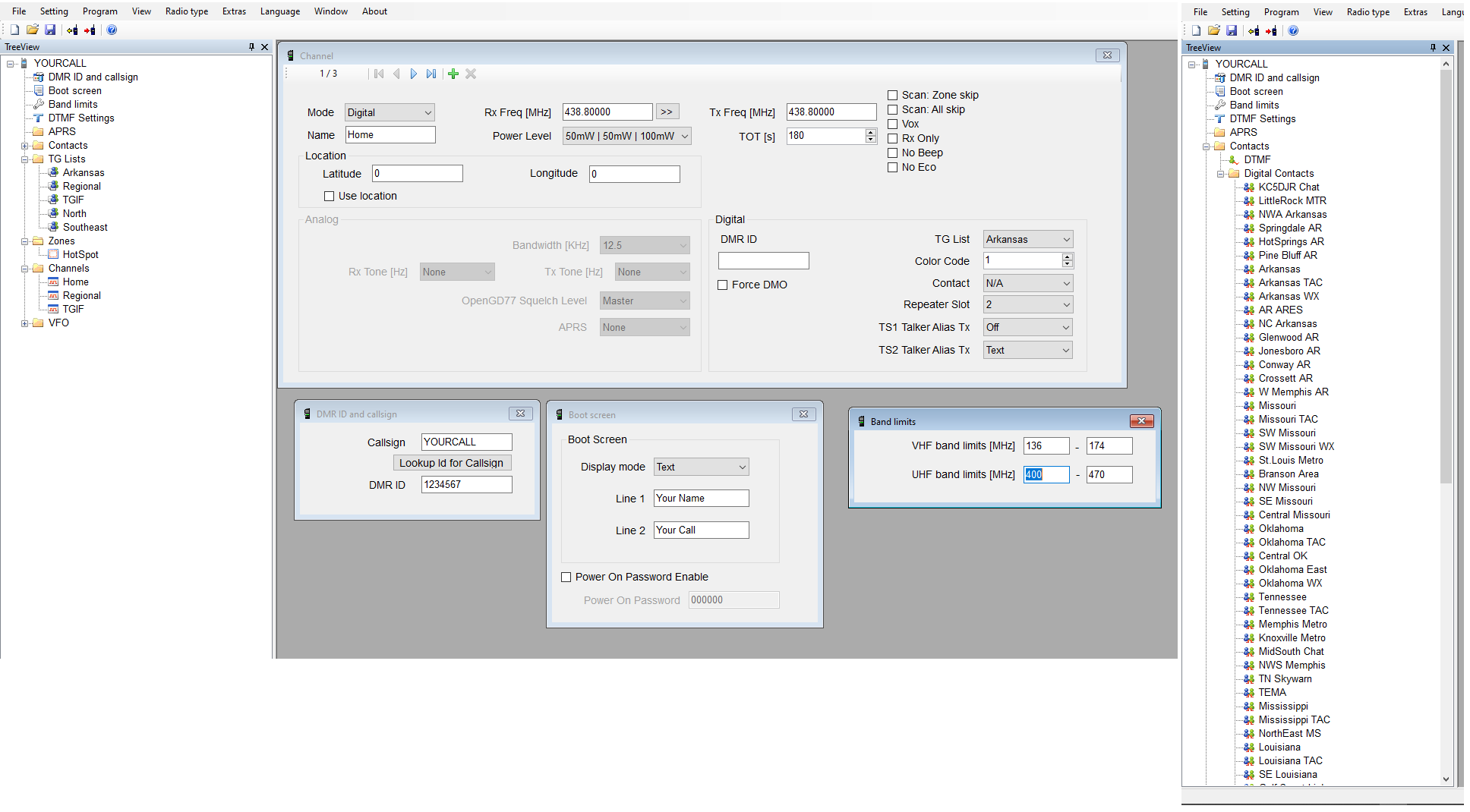1470x812 pixels.
Task: Enable the No Eco checkbox
Action: [892, 167]
